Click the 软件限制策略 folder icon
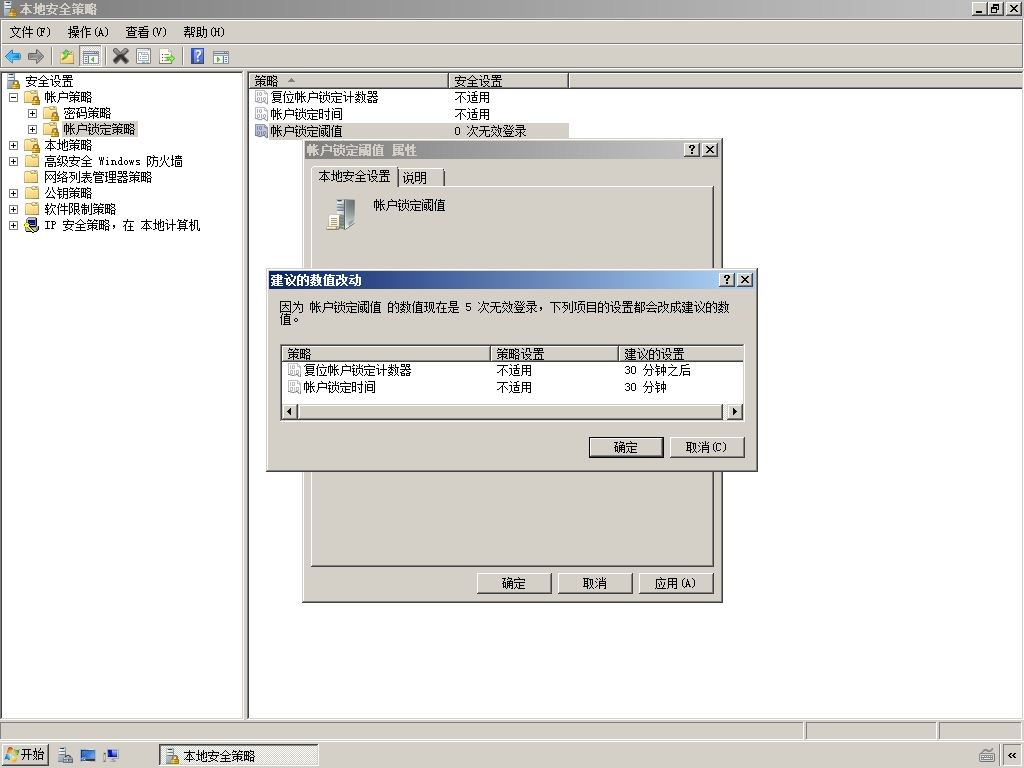The image size is (1024, 768). pos(32,209)
